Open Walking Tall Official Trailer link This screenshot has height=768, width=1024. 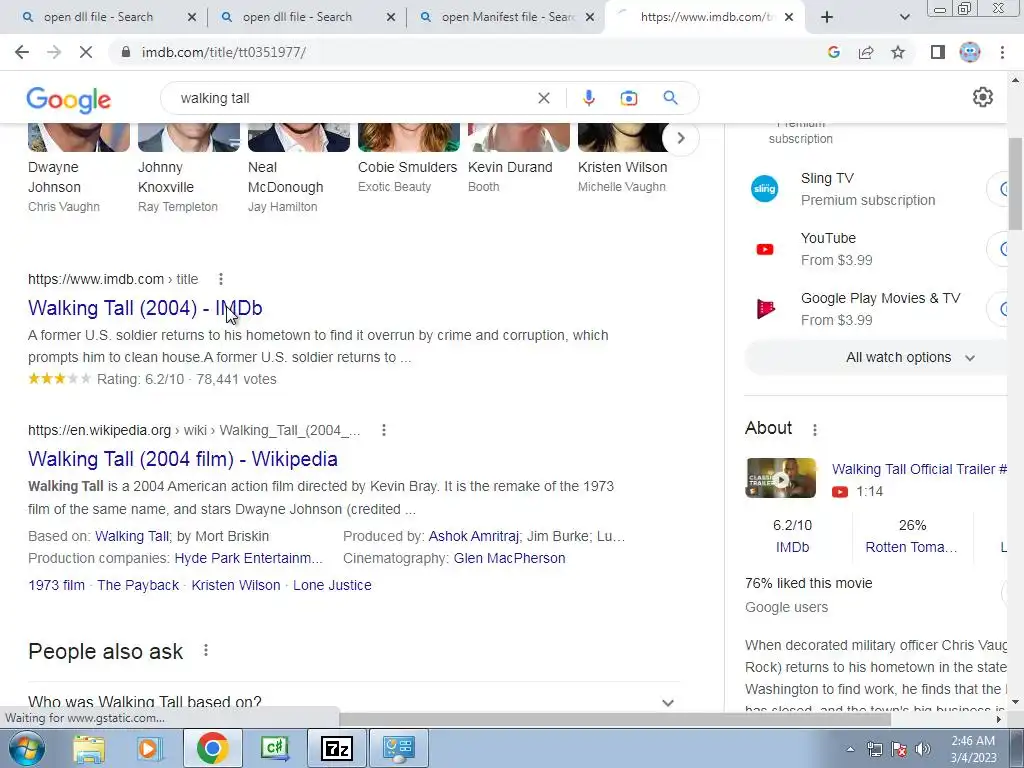920,469
